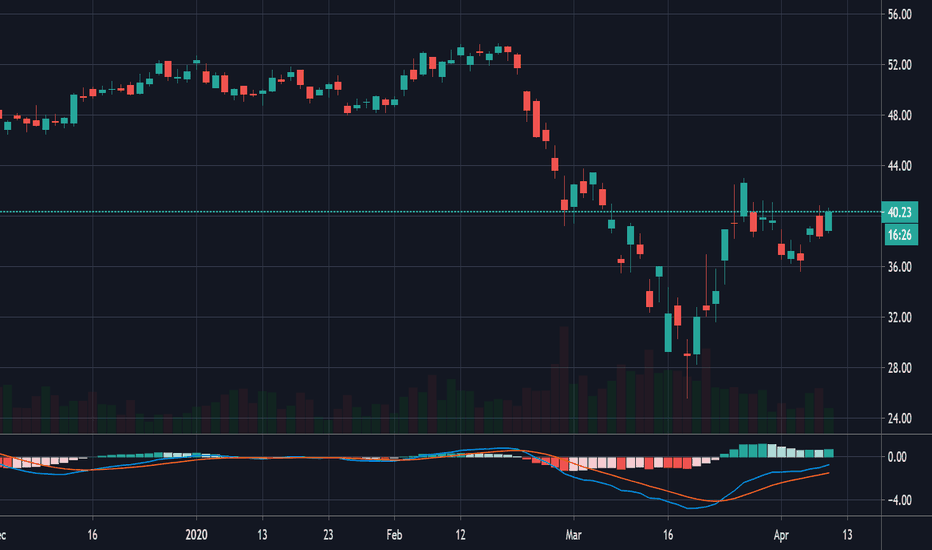Click the 36.00 price axis label

[899, 267]
